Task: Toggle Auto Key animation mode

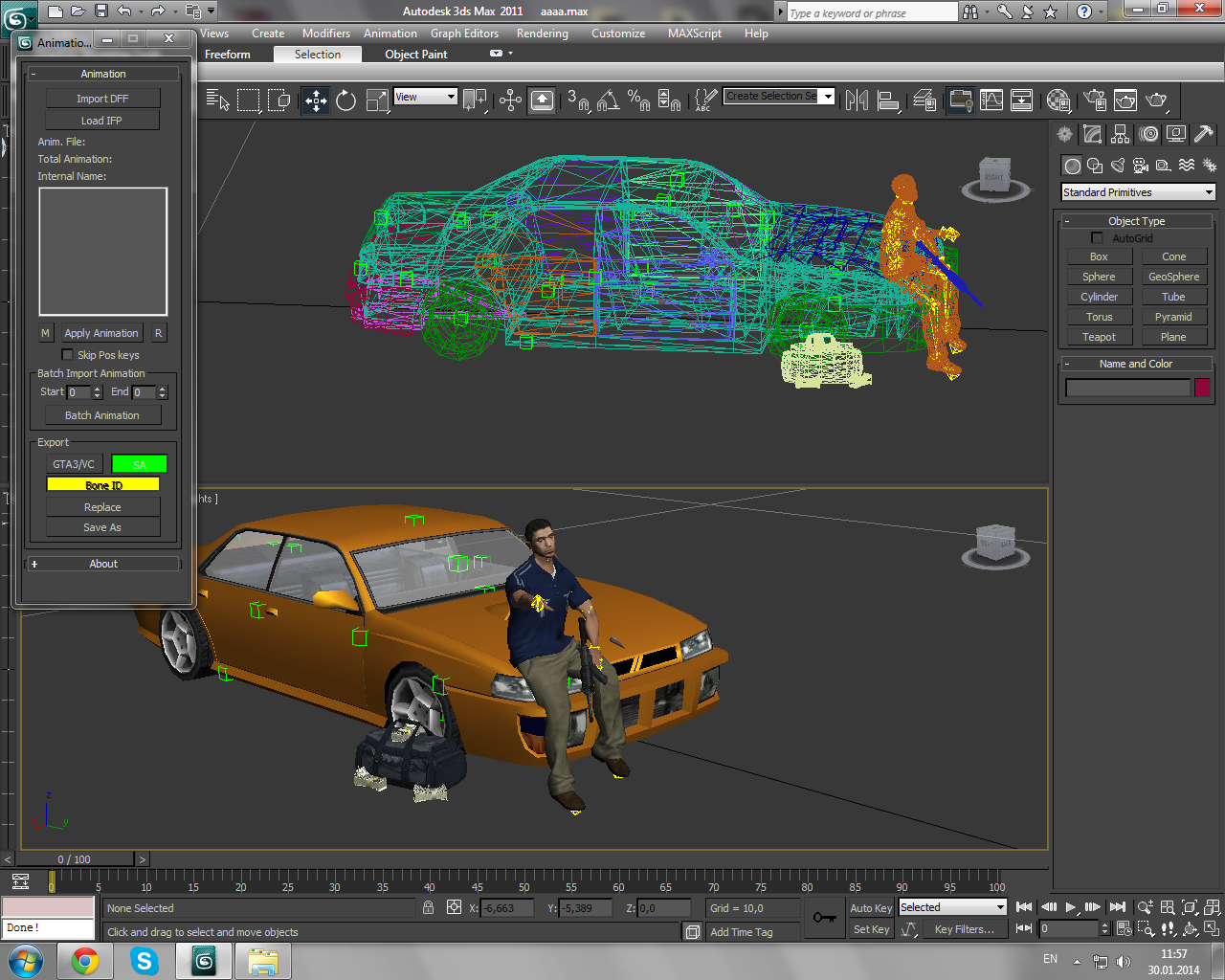Action: point(870,908)
